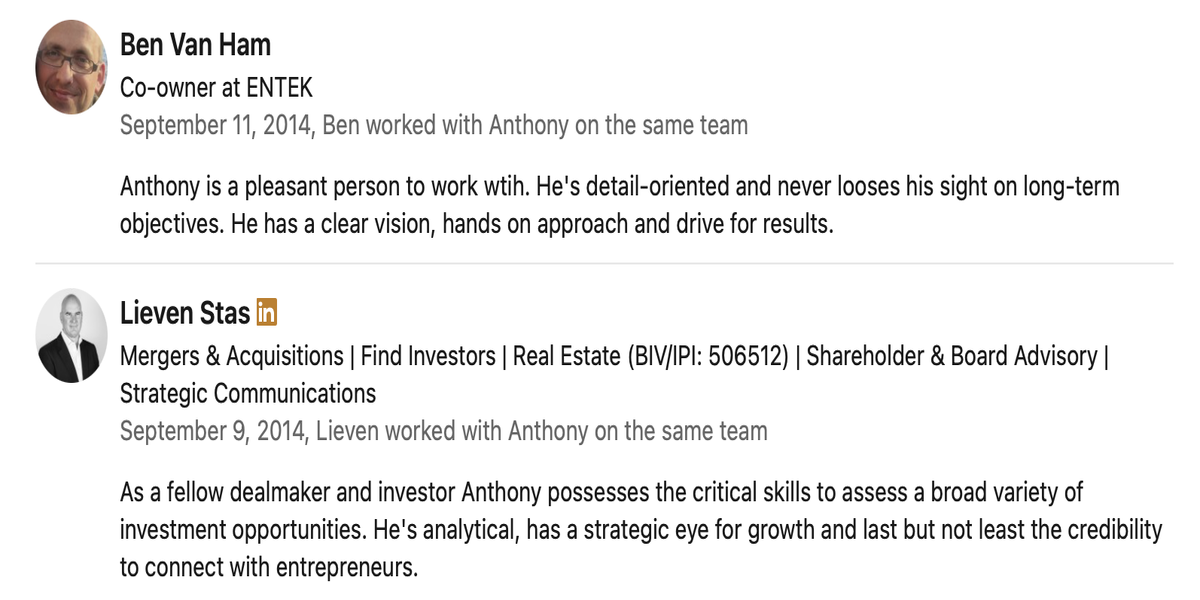The height and width of the screenshot is (600, 1200).
Task: Click Lieven's recommendation paragraph about dealmaking
Action: [640, 530]
